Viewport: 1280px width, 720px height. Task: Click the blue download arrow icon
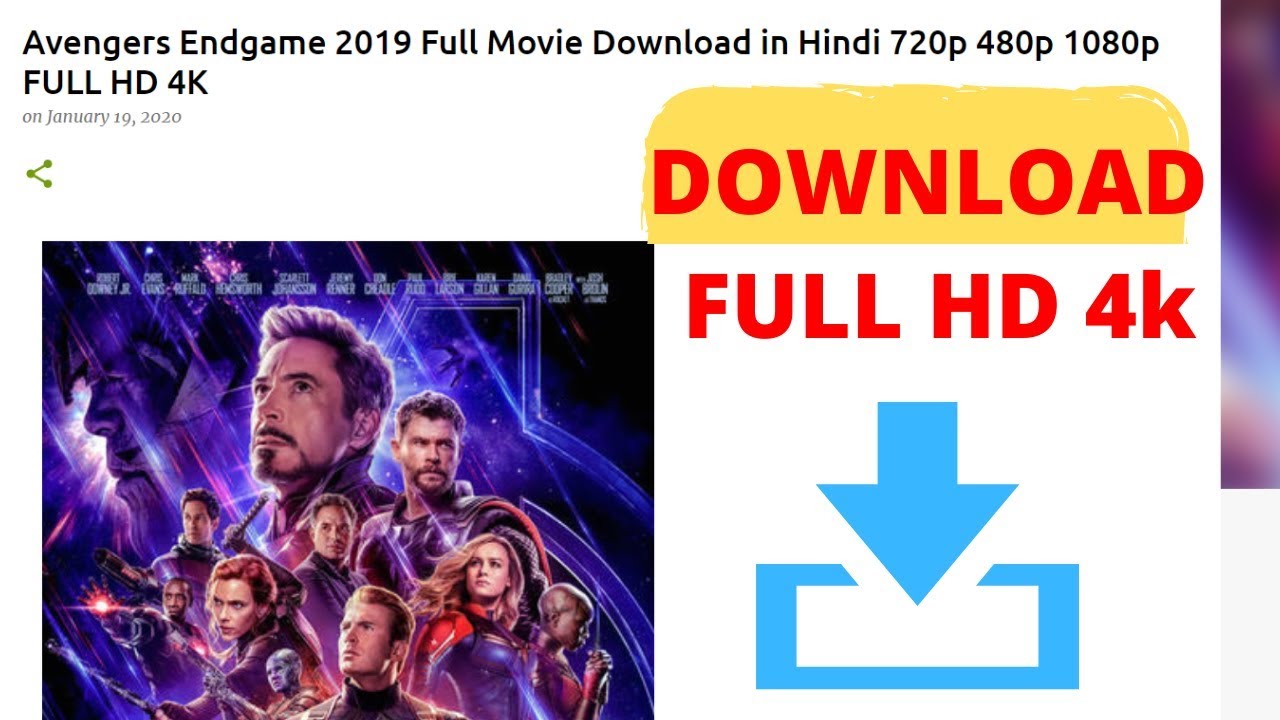[917, 545]
